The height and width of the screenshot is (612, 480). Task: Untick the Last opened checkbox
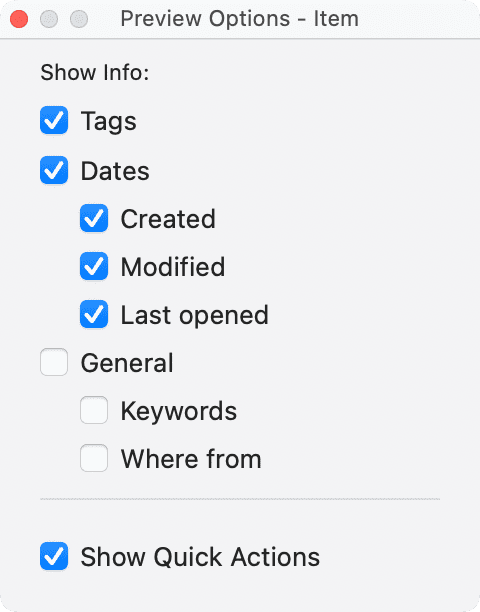(x=94, y=314)
